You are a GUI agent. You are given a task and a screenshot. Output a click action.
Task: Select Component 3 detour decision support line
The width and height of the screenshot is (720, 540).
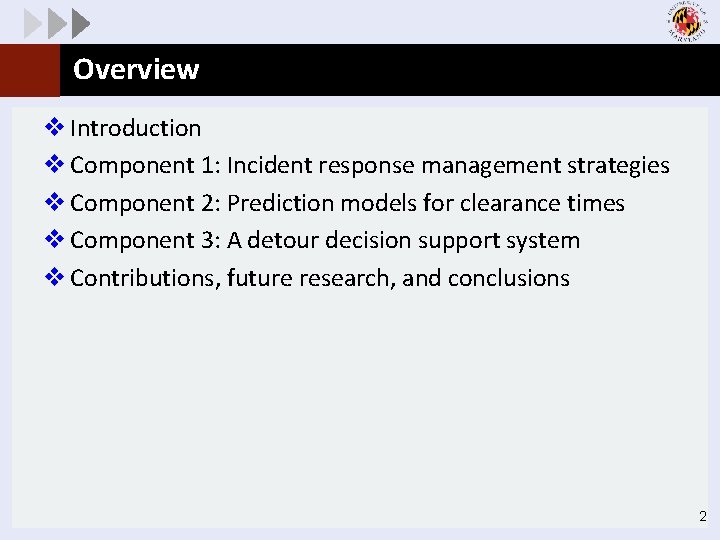(325, 240)
